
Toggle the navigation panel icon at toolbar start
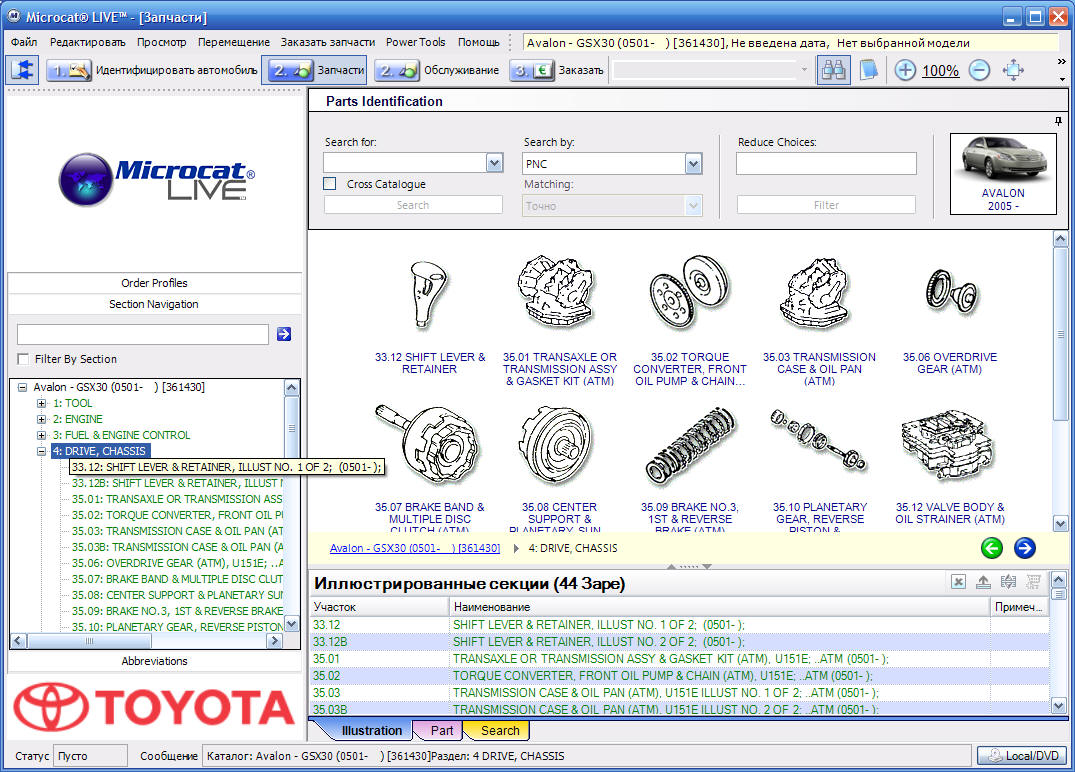pyautogui.click(x=23, y=70)
